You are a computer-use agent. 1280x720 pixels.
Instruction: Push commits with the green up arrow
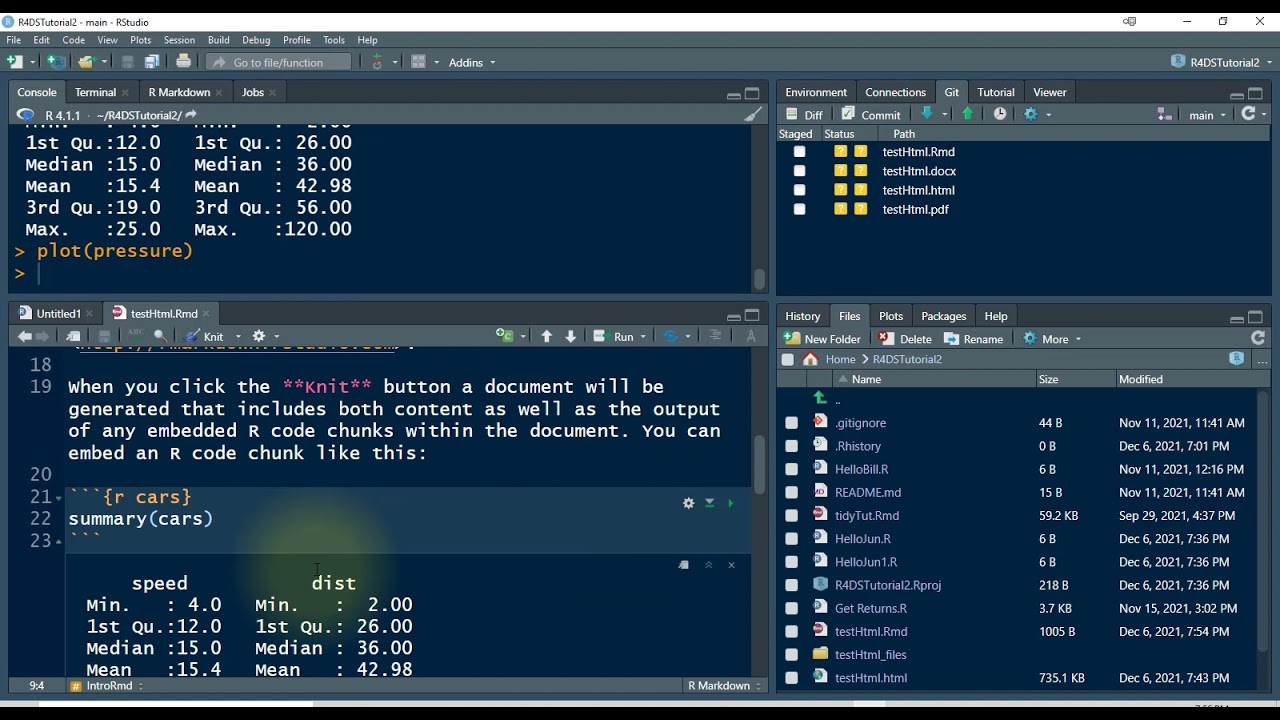(967, 114)
